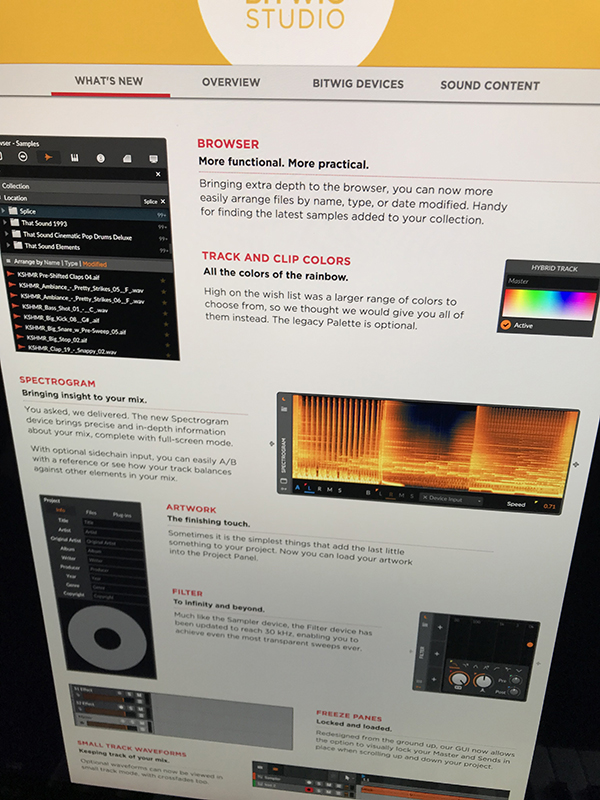
Task: Favorite KSHMR_Bass_Shot_01 with its star
Action: (x=165, y=313)
